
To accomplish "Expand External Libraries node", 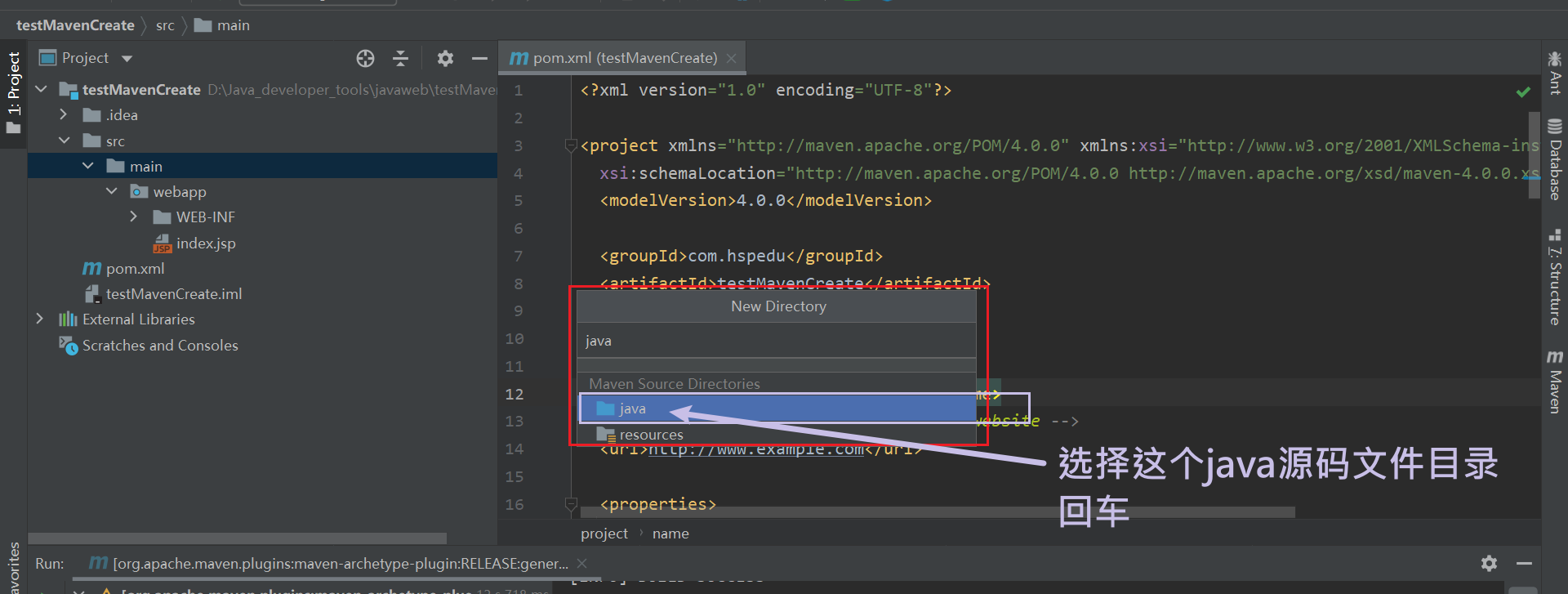I will click(39, 319).
